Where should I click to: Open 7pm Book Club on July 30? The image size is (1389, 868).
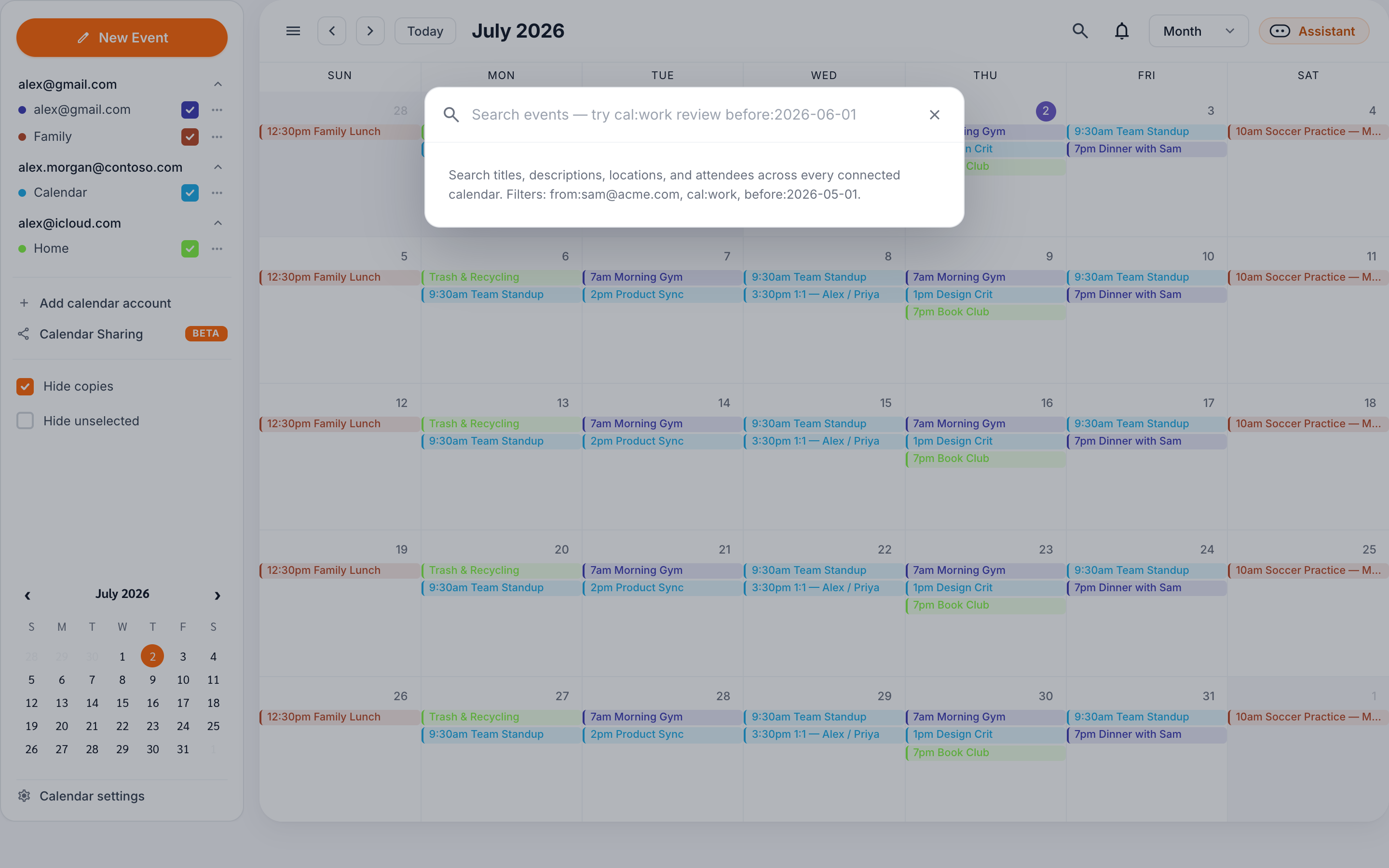point(985,753)
